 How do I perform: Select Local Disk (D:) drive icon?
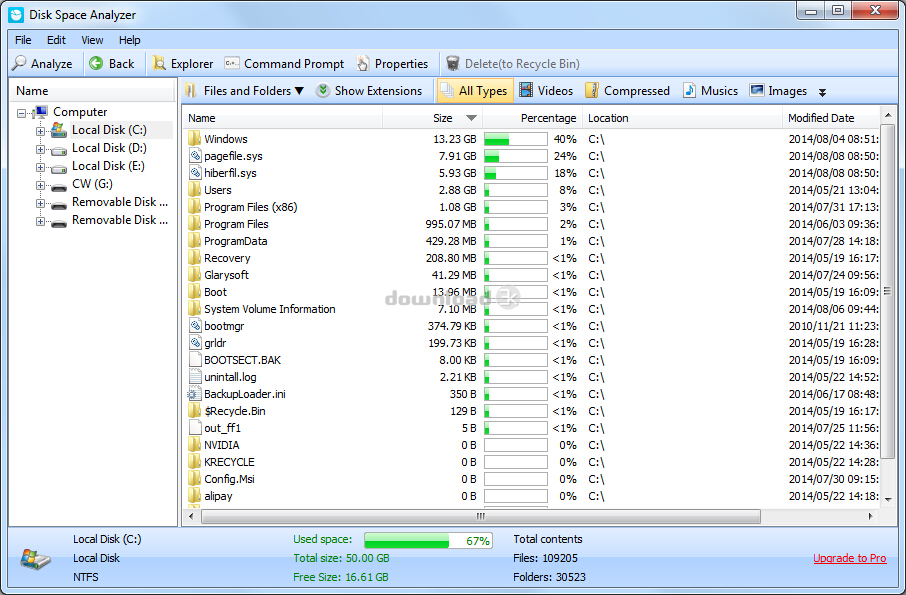click(59, 150)
